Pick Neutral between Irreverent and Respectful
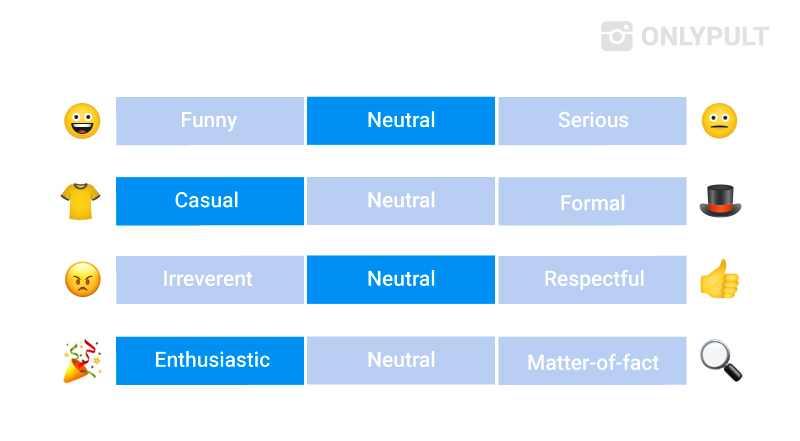This screenshot has height=441, width=800. 401,280
